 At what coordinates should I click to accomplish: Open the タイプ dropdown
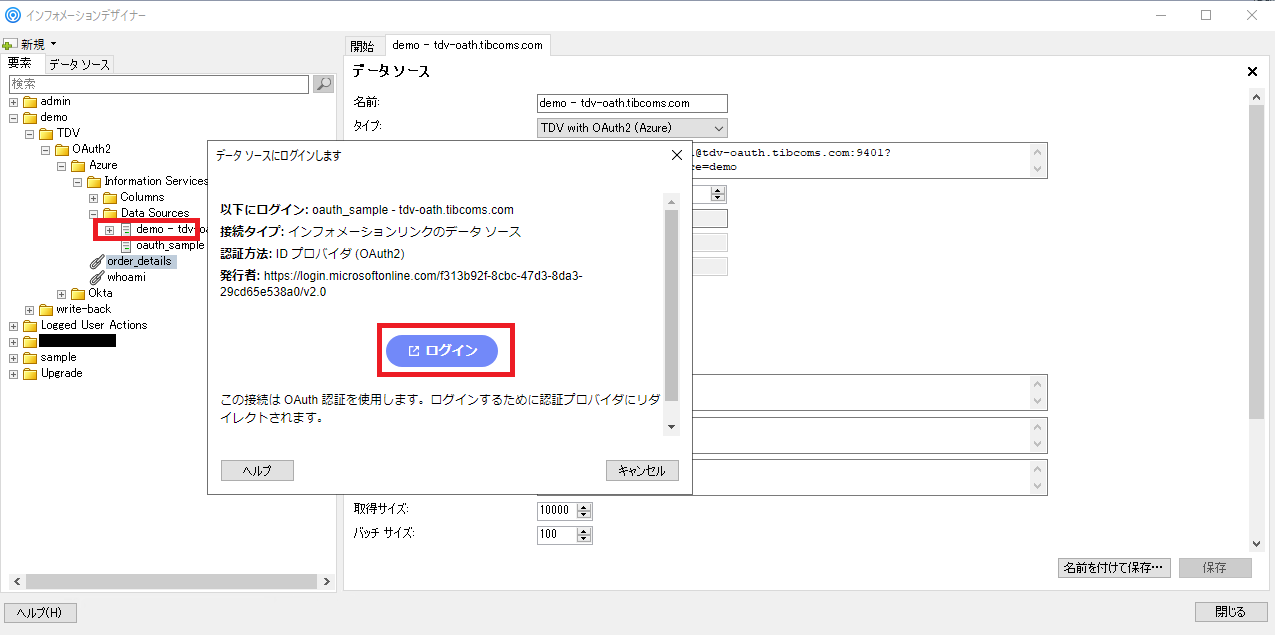[632, 128]
